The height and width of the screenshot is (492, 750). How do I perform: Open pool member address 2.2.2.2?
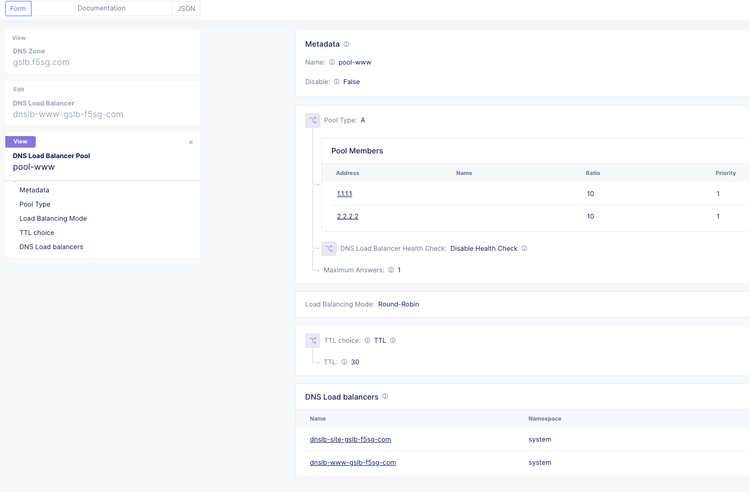(x=347, y=216)
